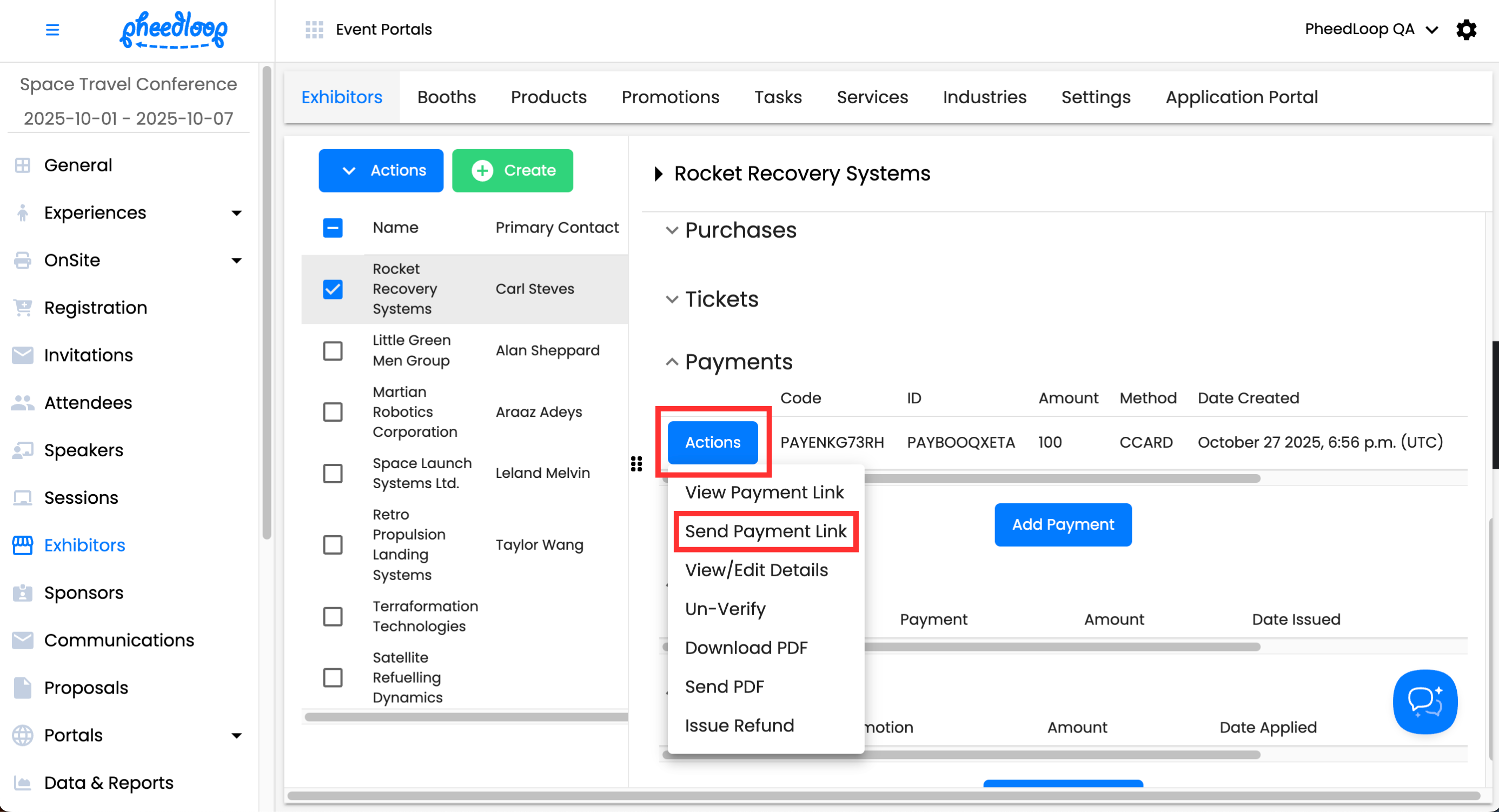
Task: Select Send Payment Link menu option
Action: [765, 531]
